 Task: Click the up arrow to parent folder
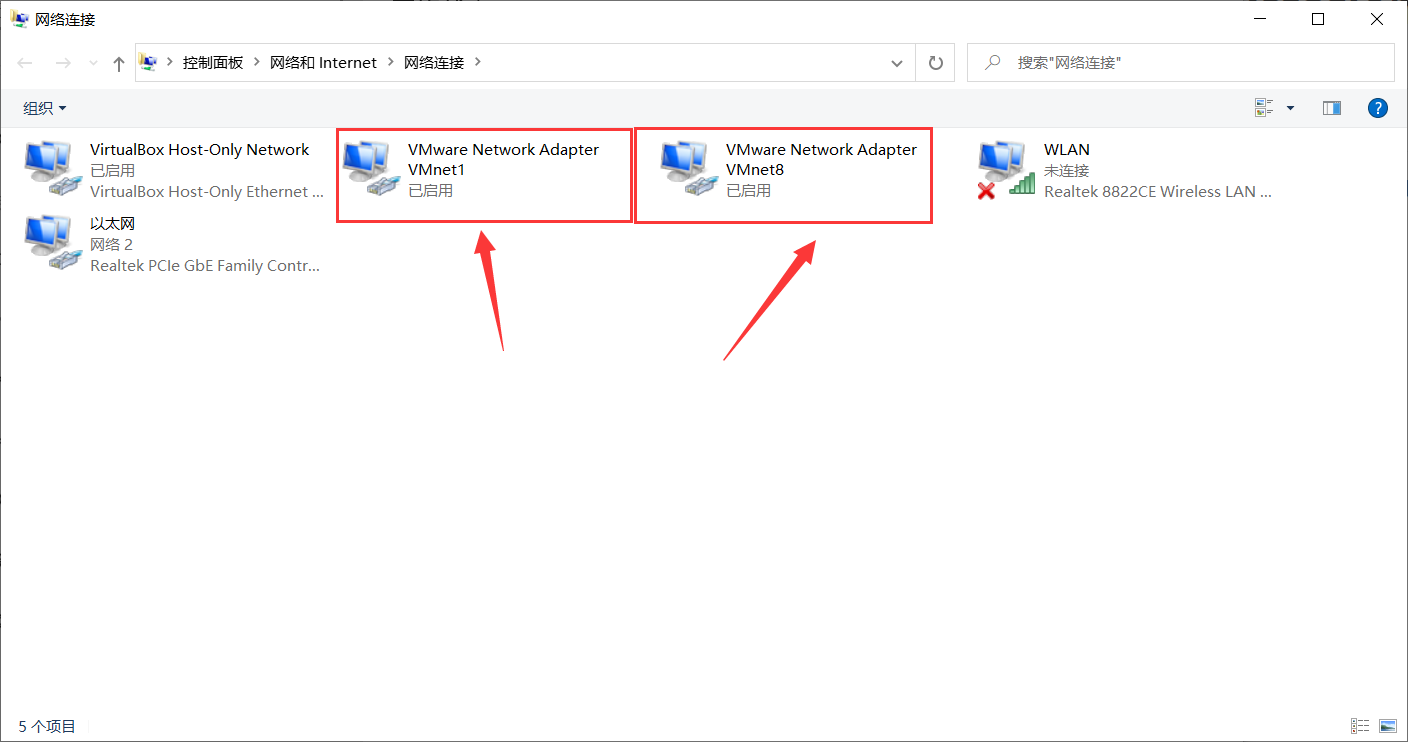pos(118,62)
